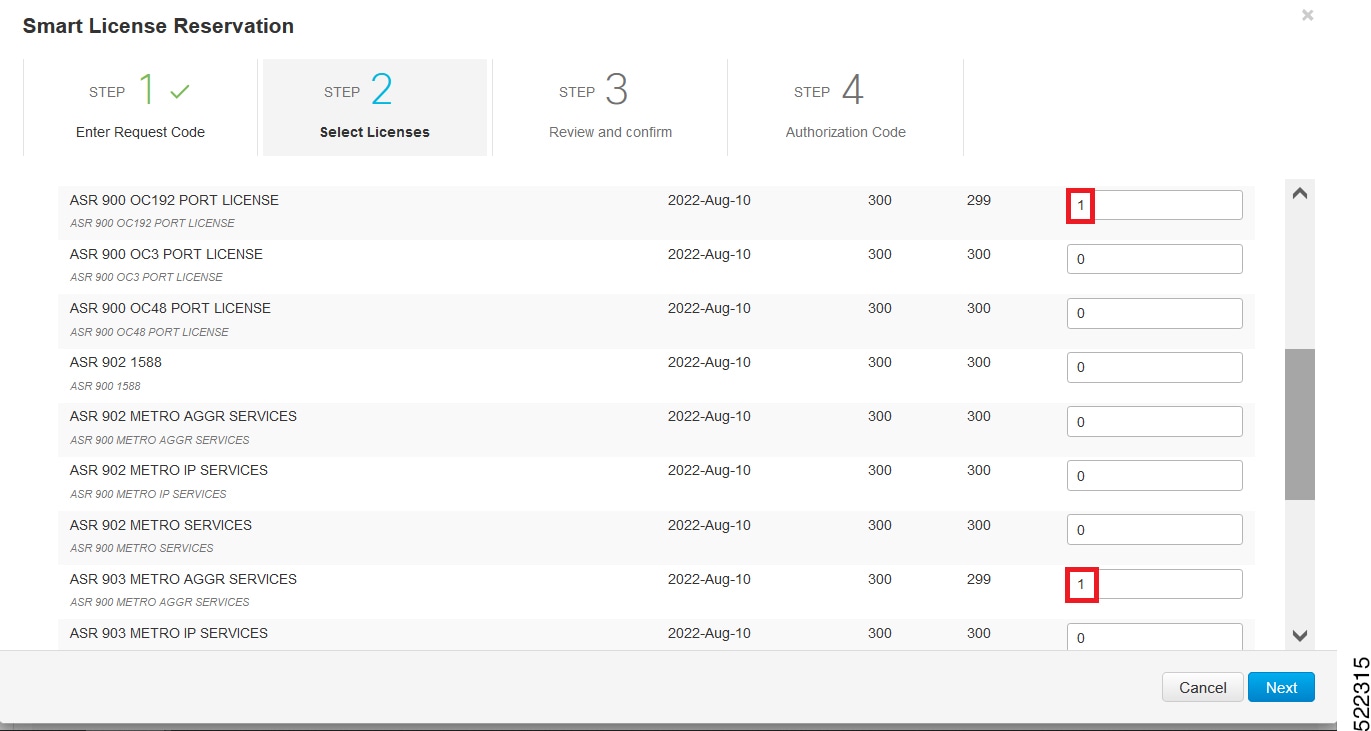Select the ASR 902 1588 license name

(115, 362)
